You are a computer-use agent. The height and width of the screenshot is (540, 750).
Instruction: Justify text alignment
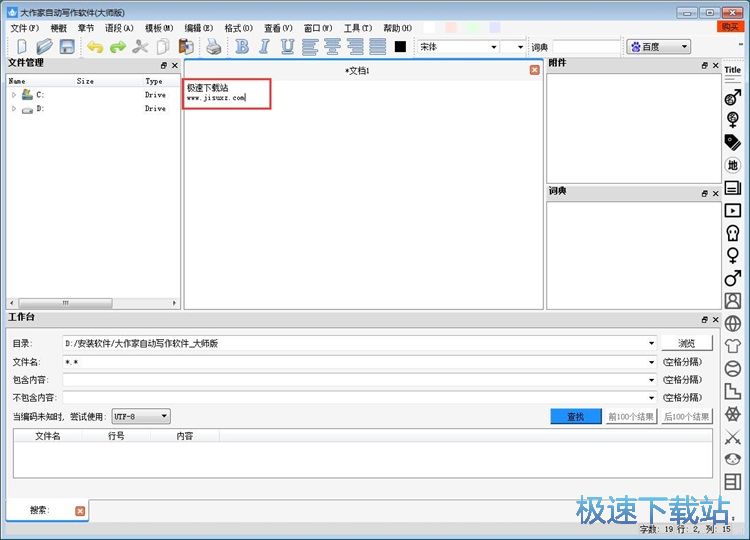pyautogui.click(x=377, y=46)
